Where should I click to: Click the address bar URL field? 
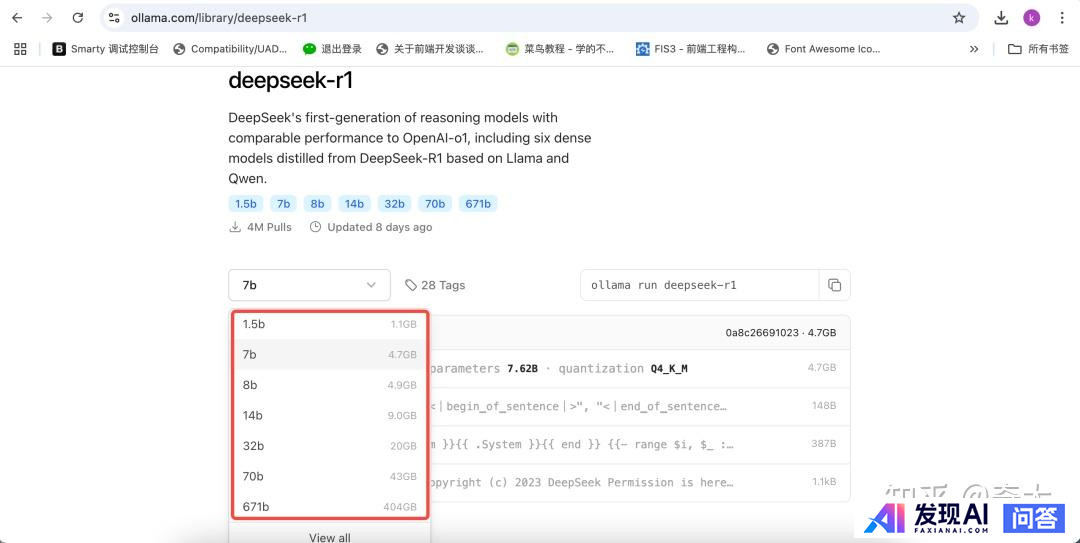click(x=500, y=18)
